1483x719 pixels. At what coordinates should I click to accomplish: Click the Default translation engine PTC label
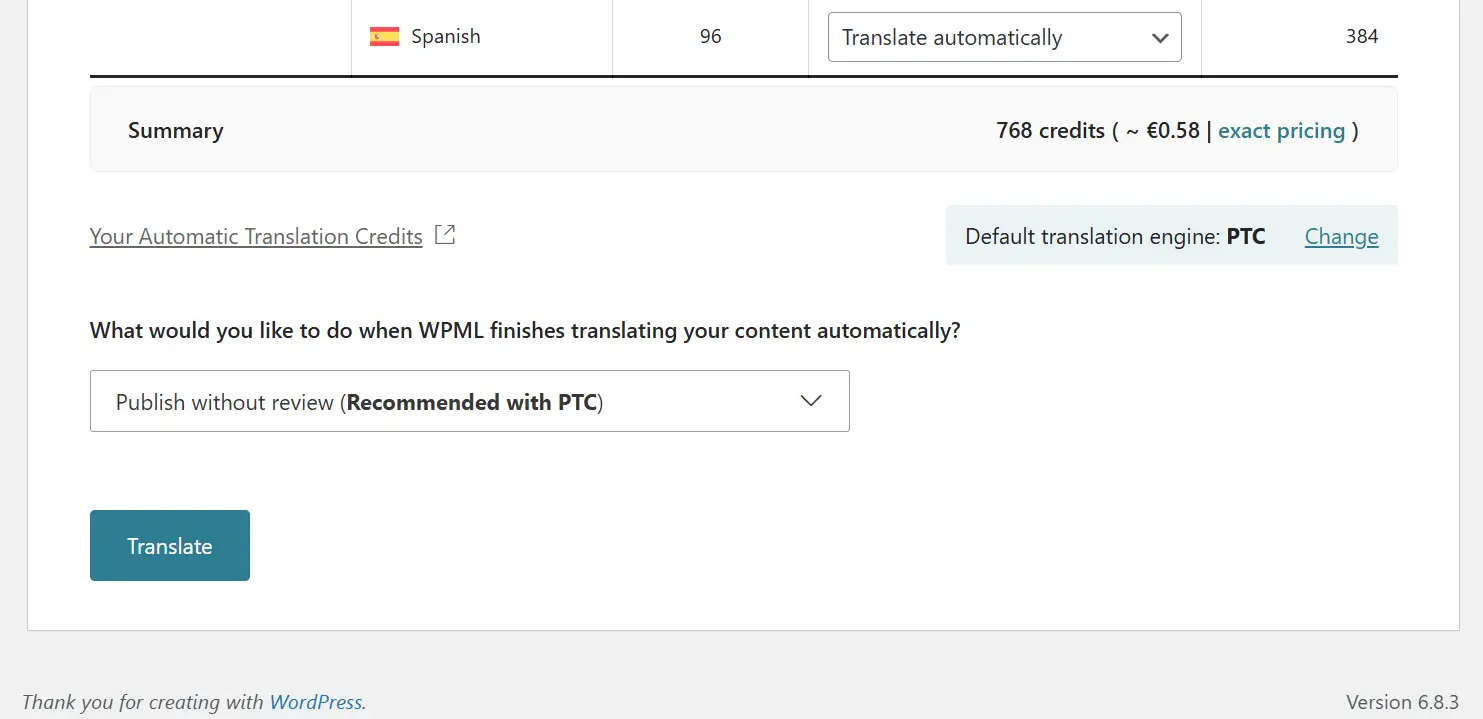point(1114,236)
